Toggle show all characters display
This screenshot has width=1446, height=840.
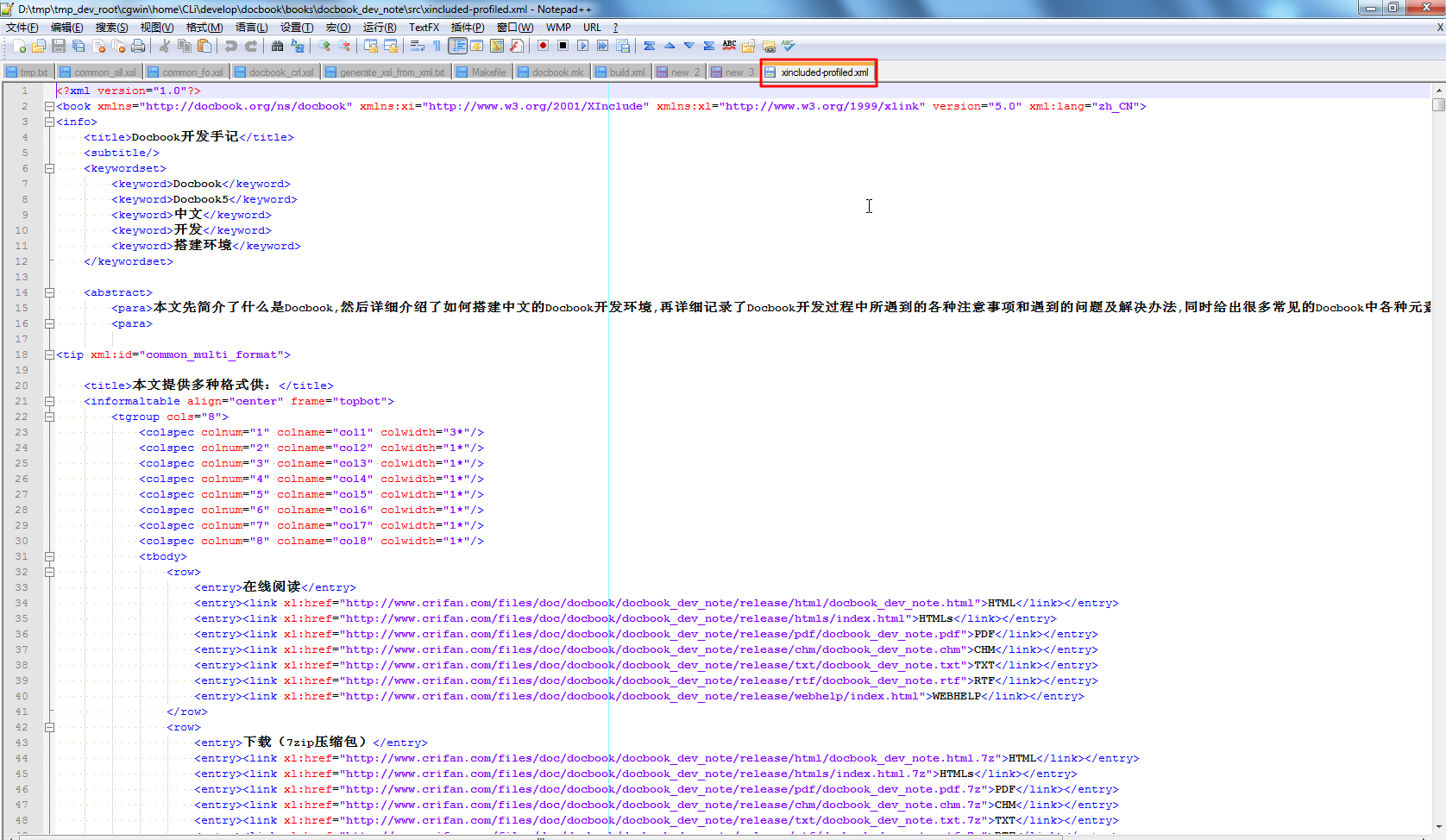click(x=437, y=46)
